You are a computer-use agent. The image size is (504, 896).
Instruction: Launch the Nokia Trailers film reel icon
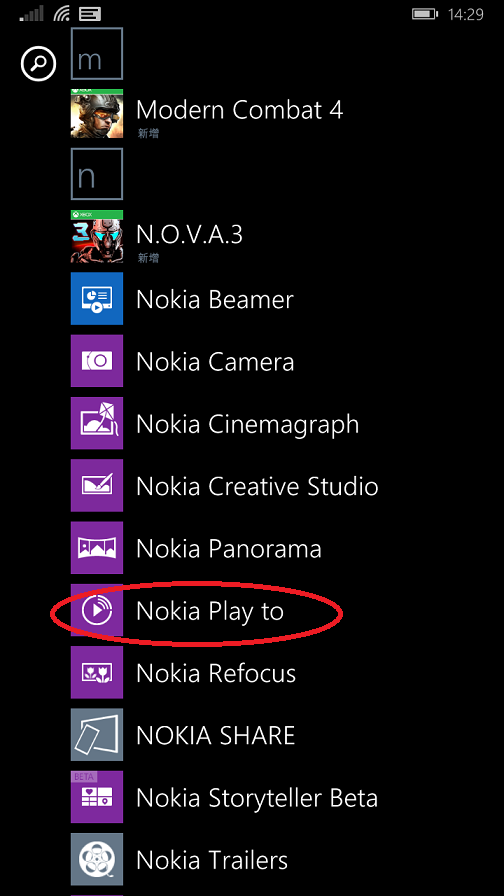[97, 859]
